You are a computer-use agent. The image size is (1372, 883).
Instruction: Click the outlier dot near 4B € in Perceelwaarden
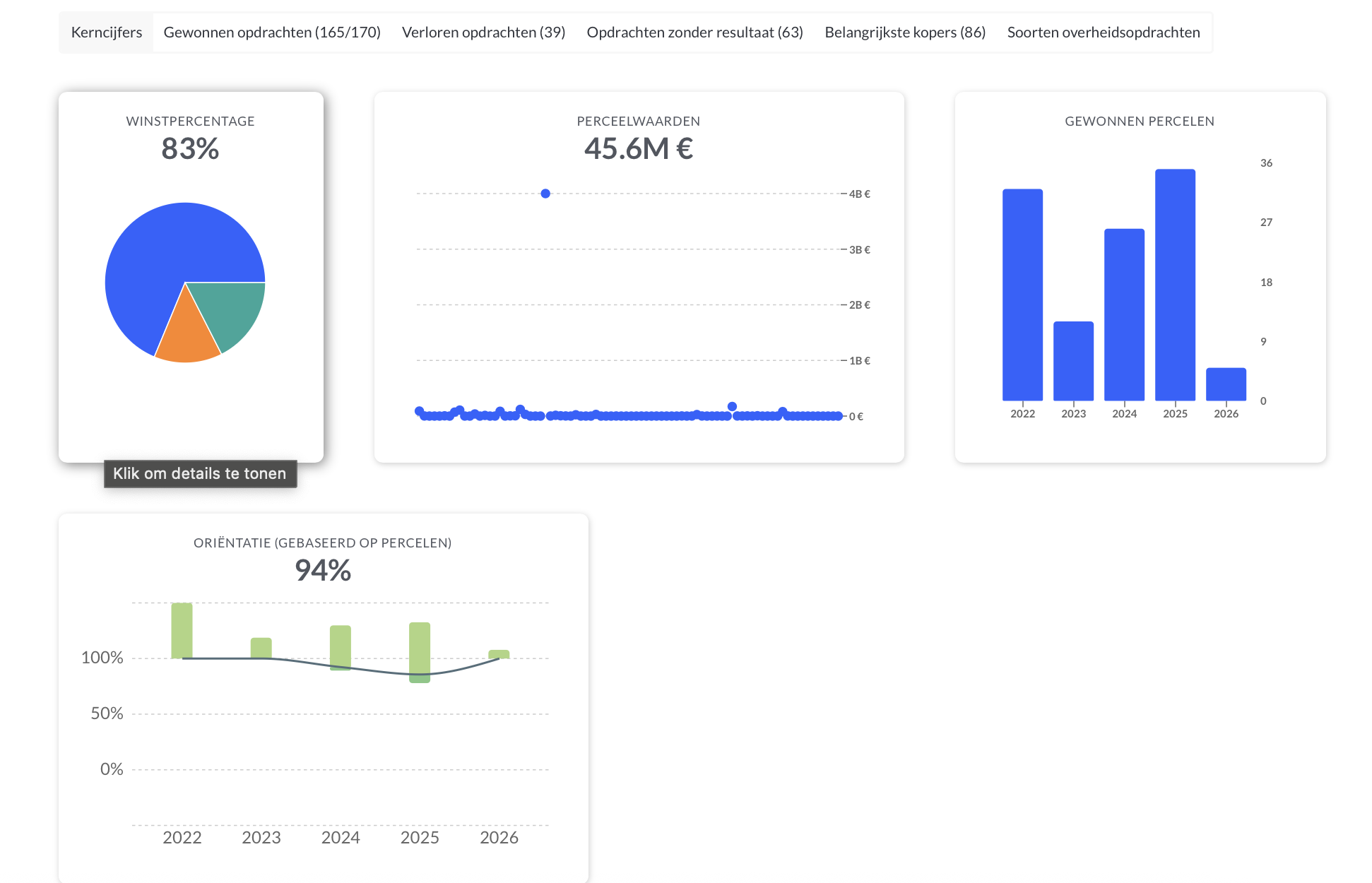(x=545, y=192)
